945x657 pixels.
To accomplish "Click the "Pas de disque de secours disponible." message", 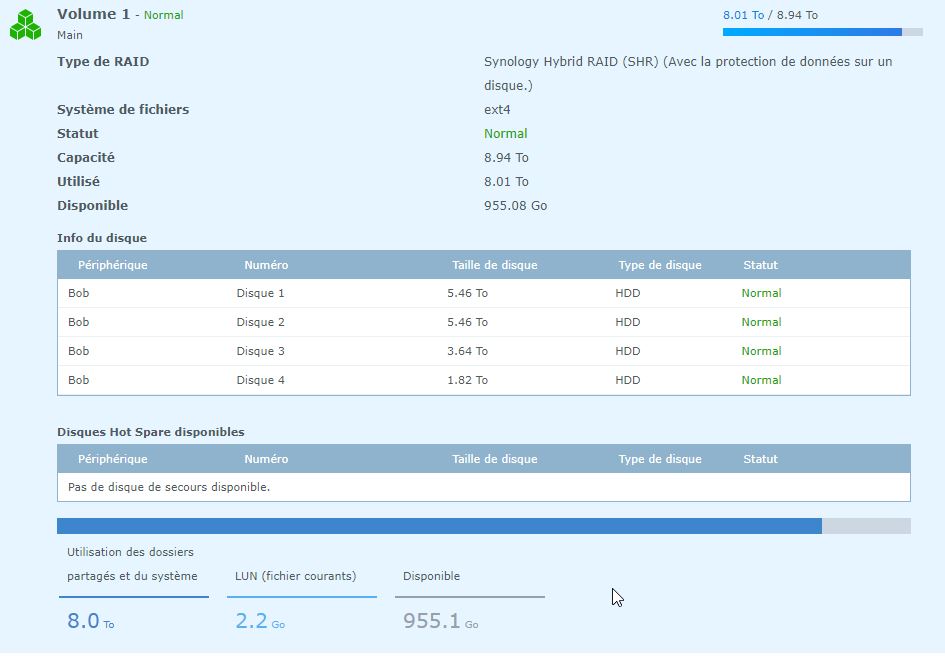I will pos(169,487).
